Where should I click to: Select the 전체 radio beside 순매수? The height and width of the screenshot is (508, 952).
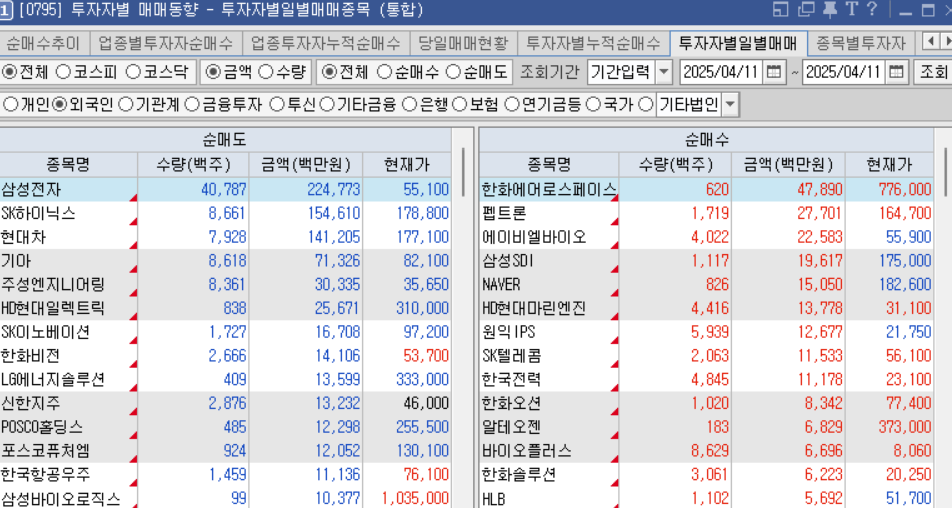click(328, 72)
